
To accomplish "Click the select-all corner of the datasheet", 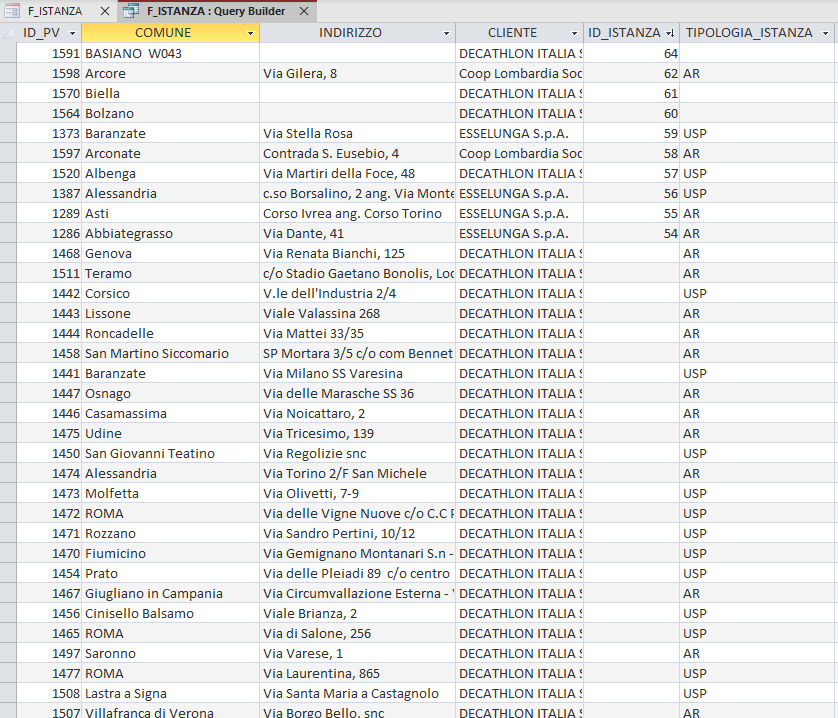I will [x=8, y=33].
